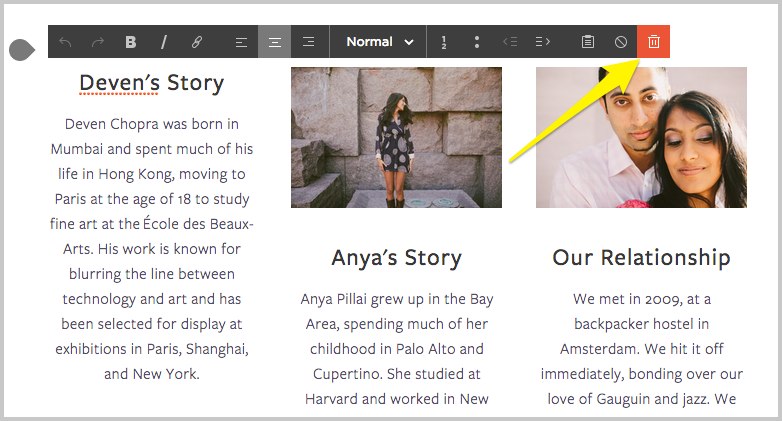Click the paste as plain text clipboard icon
The image size is (782, 421).
[588, 42]
